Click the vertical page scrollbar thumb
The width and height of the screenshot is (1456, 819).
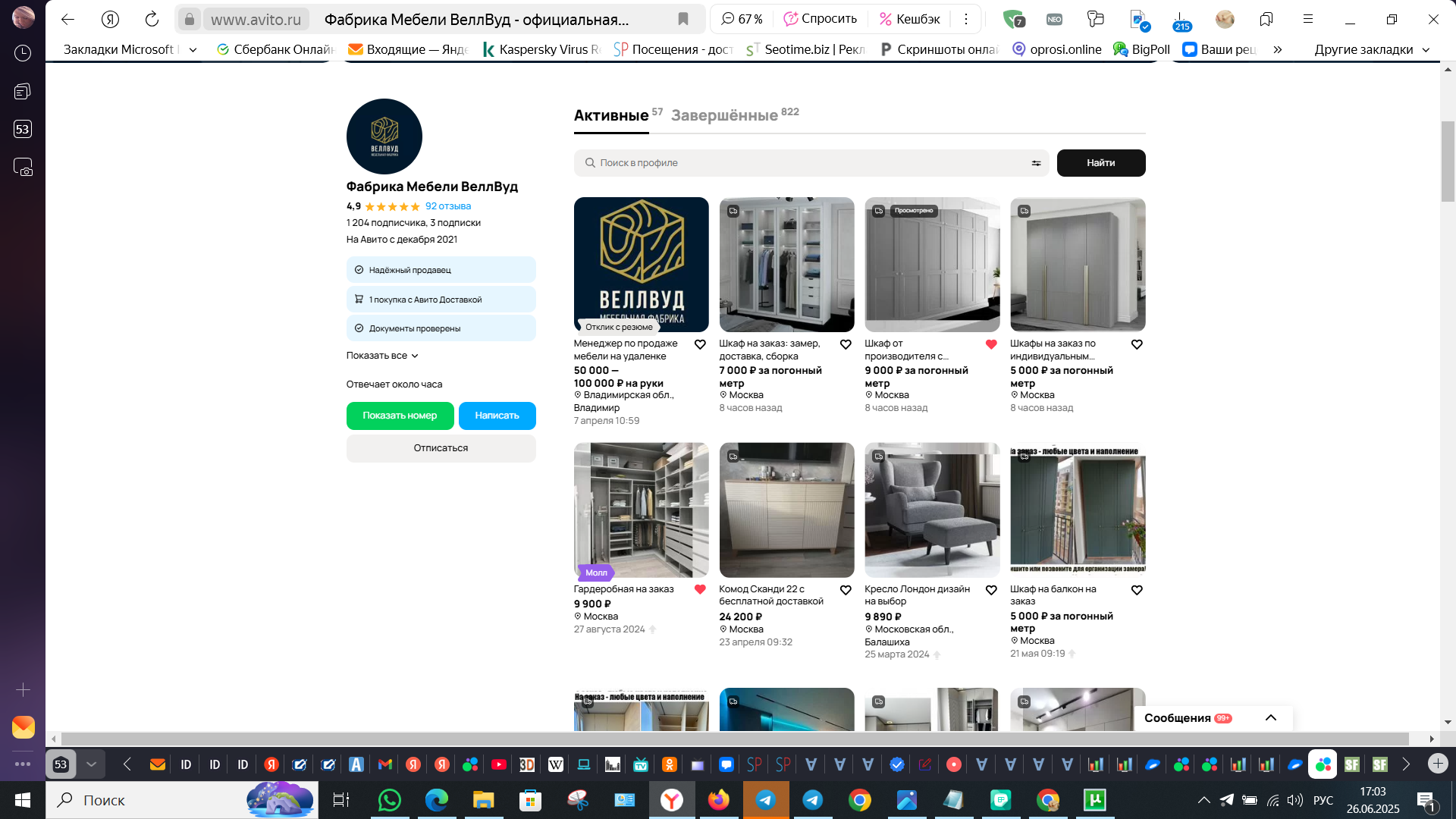[1448, 161]
